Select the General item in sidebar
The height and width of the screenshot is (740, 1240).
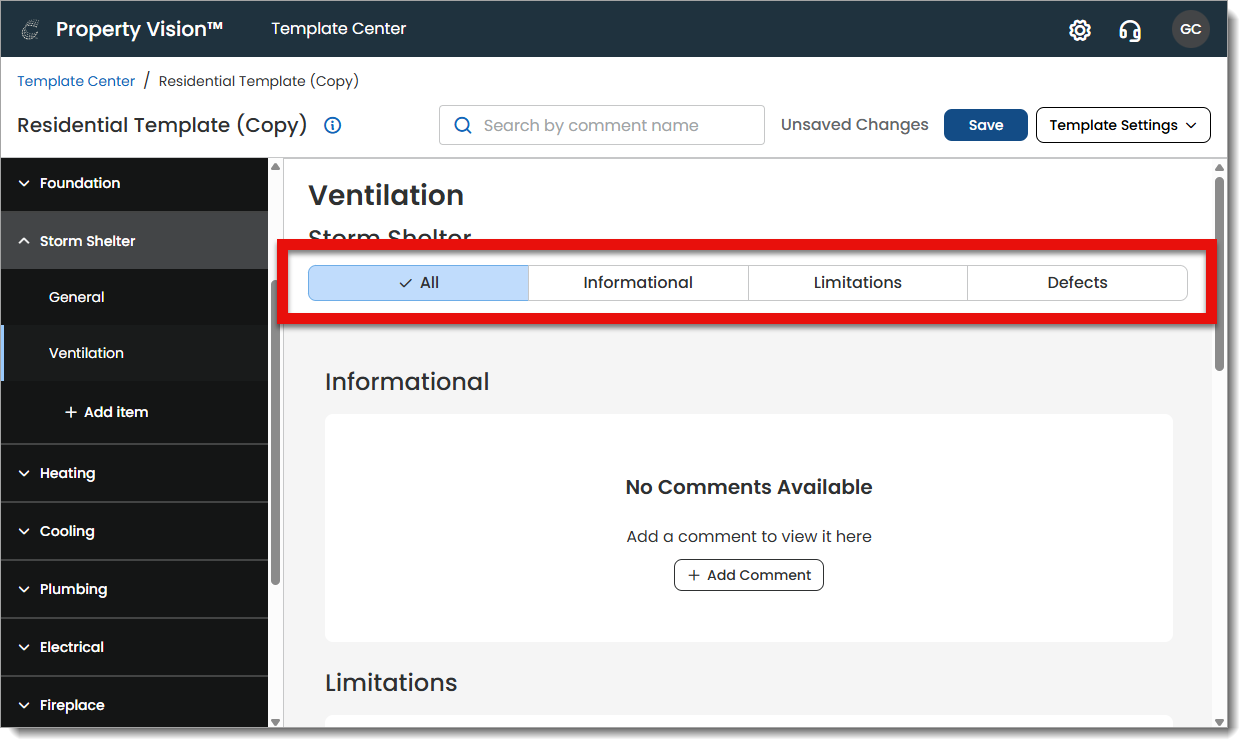click(77, 297)
